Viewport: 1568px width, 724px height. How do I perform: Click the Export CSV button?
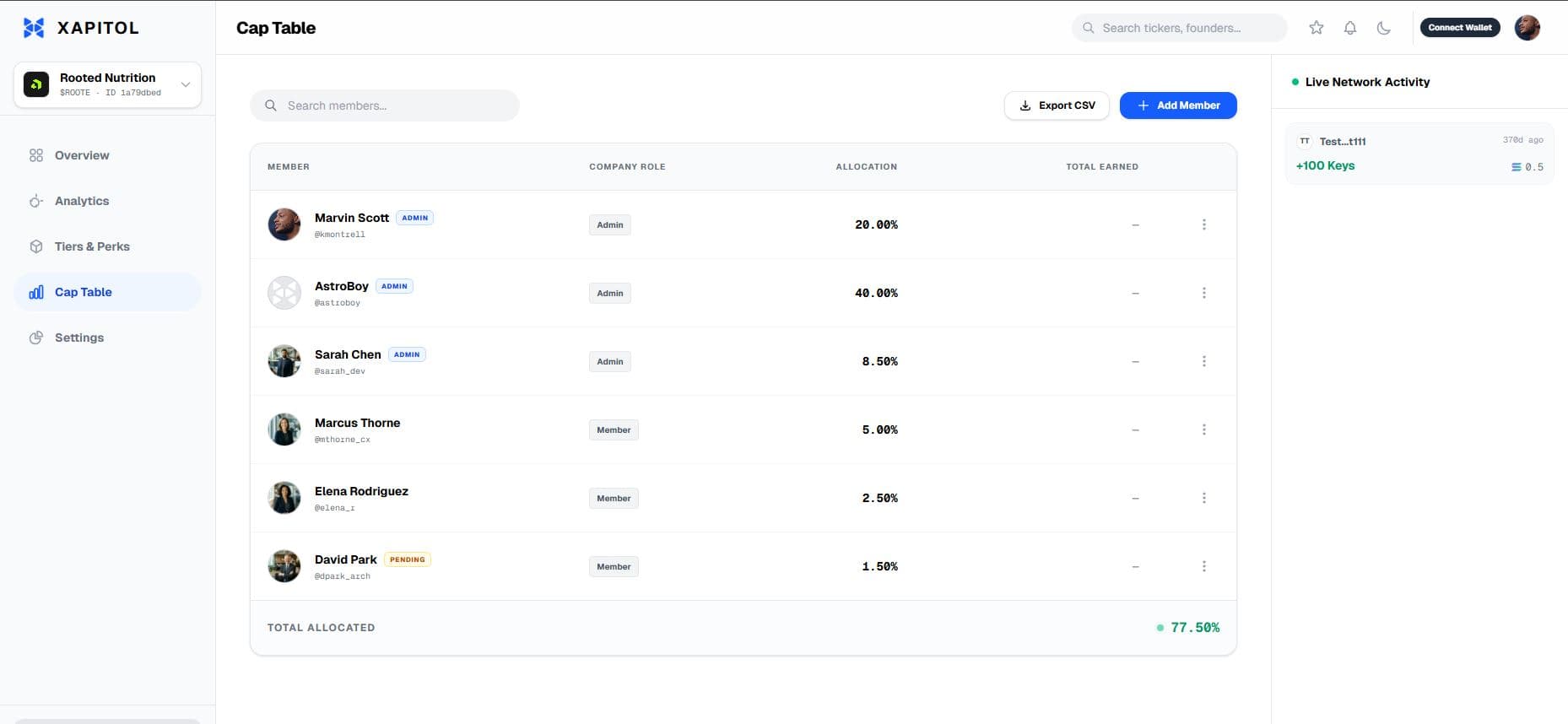[x=1057, y=105]
